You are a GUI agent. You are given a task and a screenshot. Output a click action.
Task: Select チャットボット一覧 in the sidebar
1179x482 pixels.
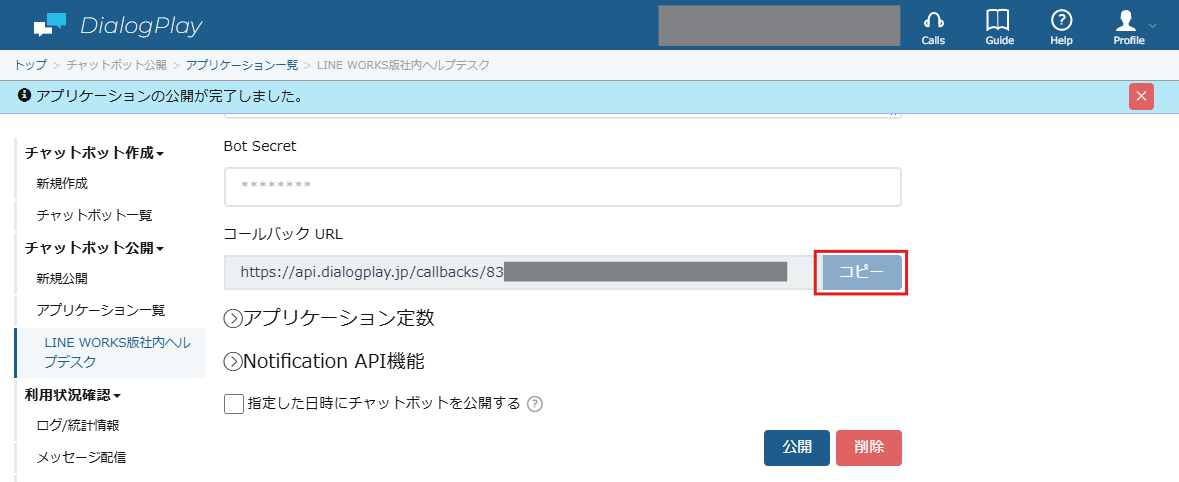(95, 216)
